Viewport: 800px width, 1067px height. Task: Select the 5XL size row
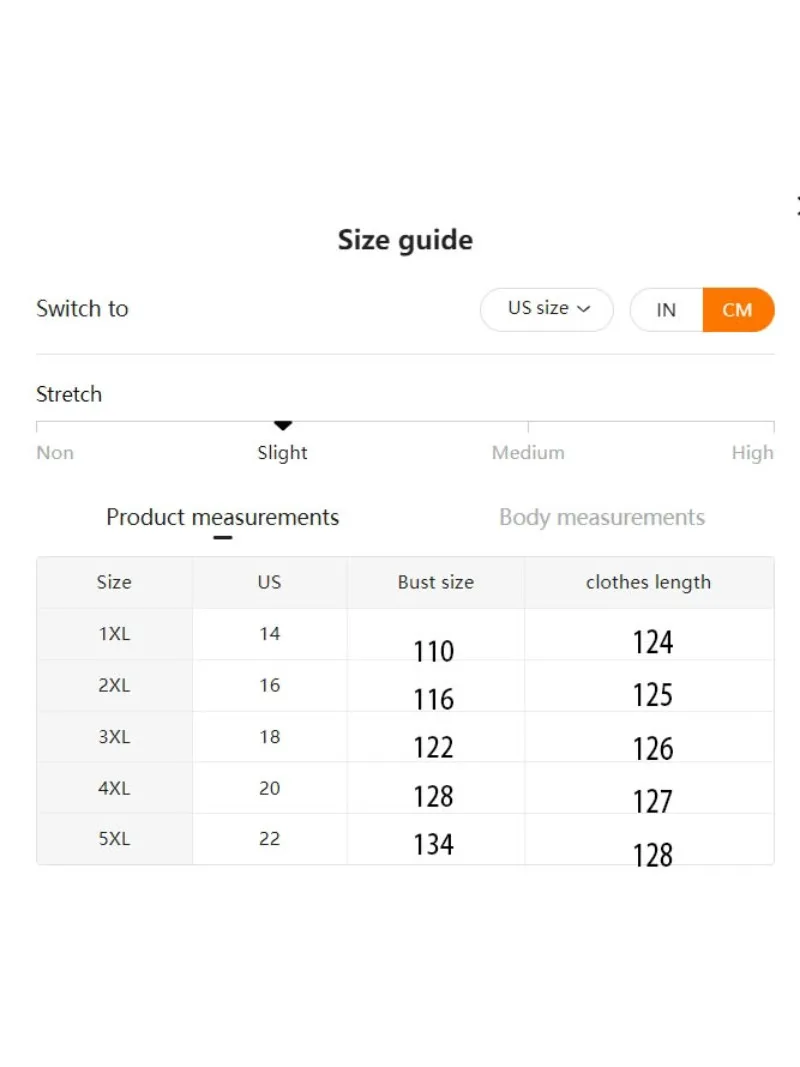tap(405, 839)
